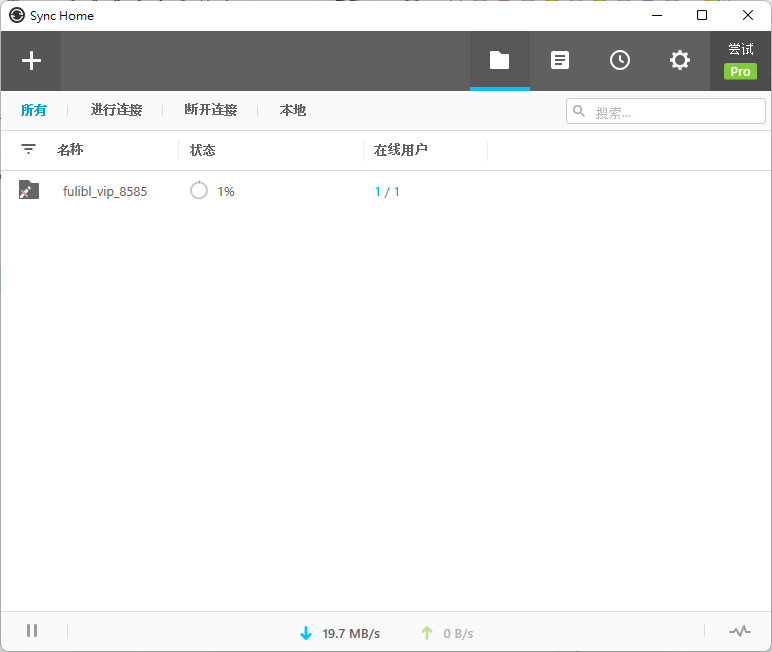The height and width of the screenshot is (652, 772).
Task: Minimize the Sync Home window
Action: click(657, 15)
